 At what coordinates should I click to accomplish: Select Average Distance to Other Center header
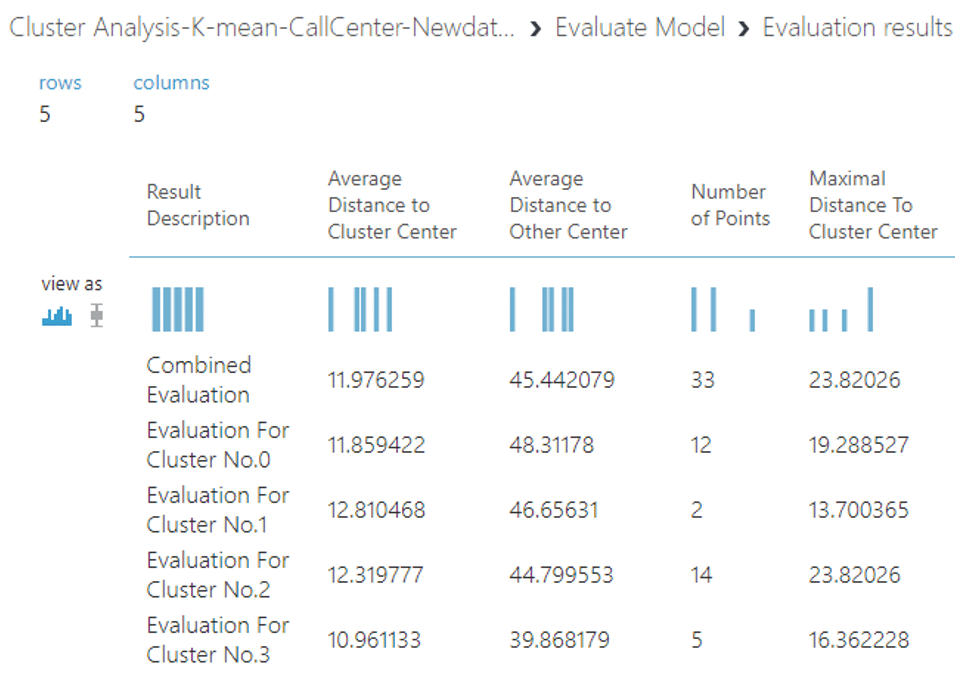pos(568,205)
